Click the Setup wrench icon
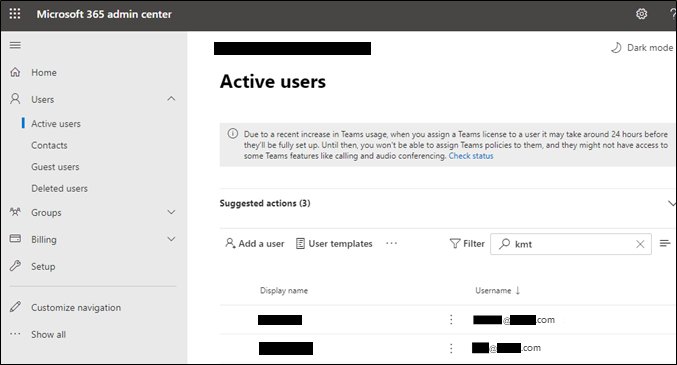Image resolution: width=677 pixels, height=365 pixels. pyautogui.click(x=15, y=266)
